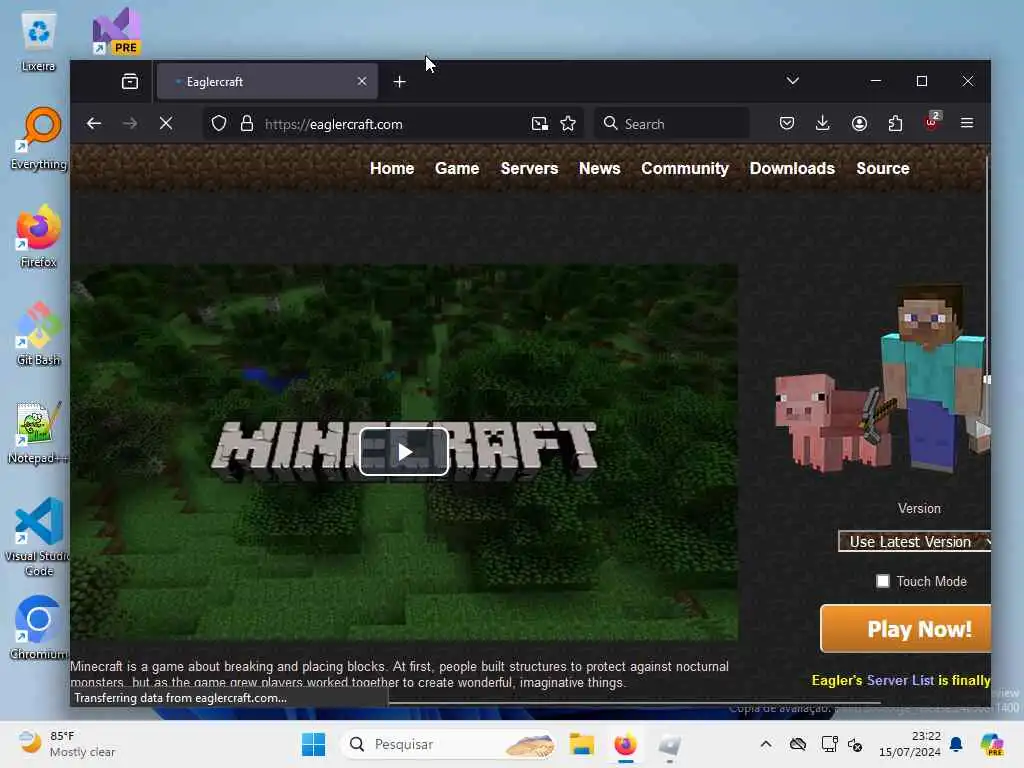Open the notification bell in the taskbar
Image resolution: width=1024 pixels, height=768 pixels.
coord(956,744)
